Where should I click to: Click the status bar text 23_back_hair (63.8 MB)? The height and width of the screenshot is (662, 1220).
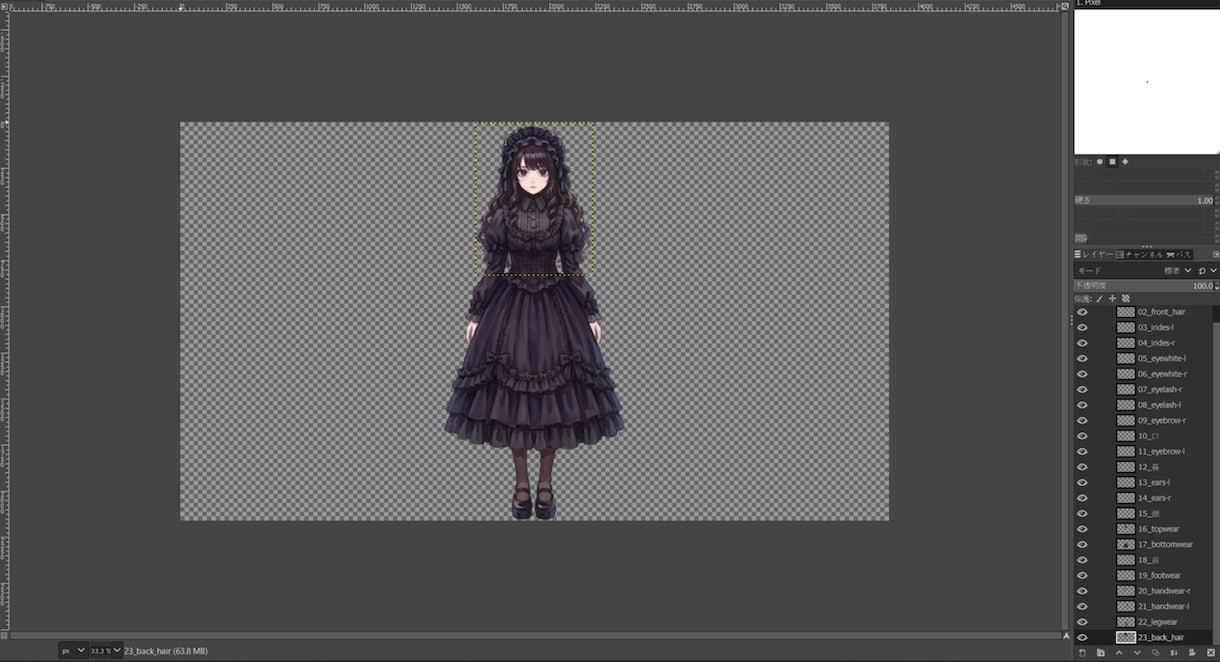pos(166,651)
